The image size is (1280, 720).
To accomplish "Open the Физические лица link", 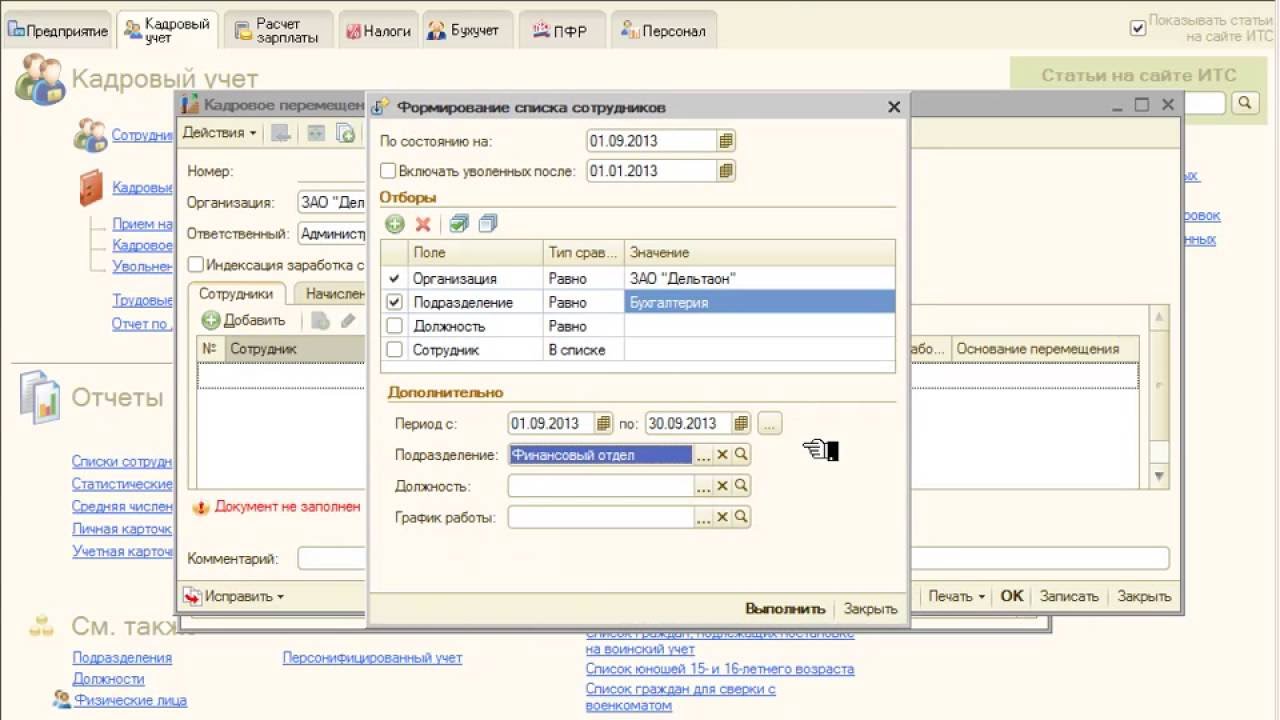I will pos(129,700).
